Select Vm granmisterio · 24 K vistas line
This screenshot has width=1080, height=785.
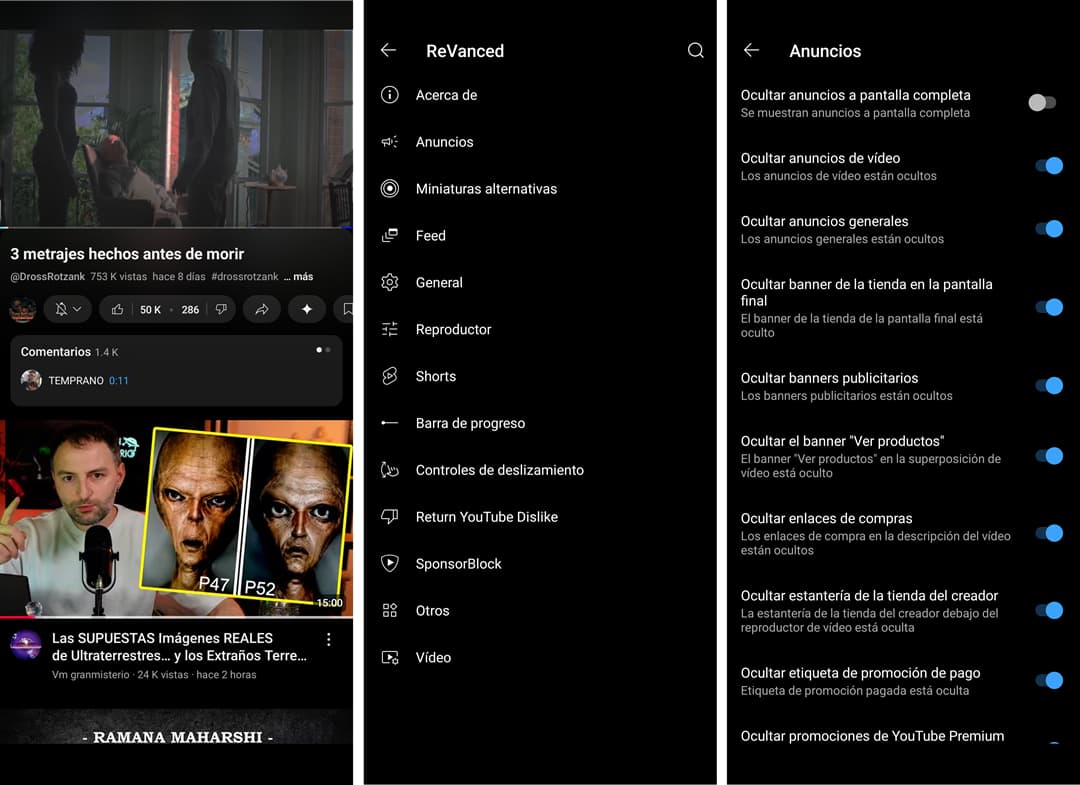(x=154, y=675)
